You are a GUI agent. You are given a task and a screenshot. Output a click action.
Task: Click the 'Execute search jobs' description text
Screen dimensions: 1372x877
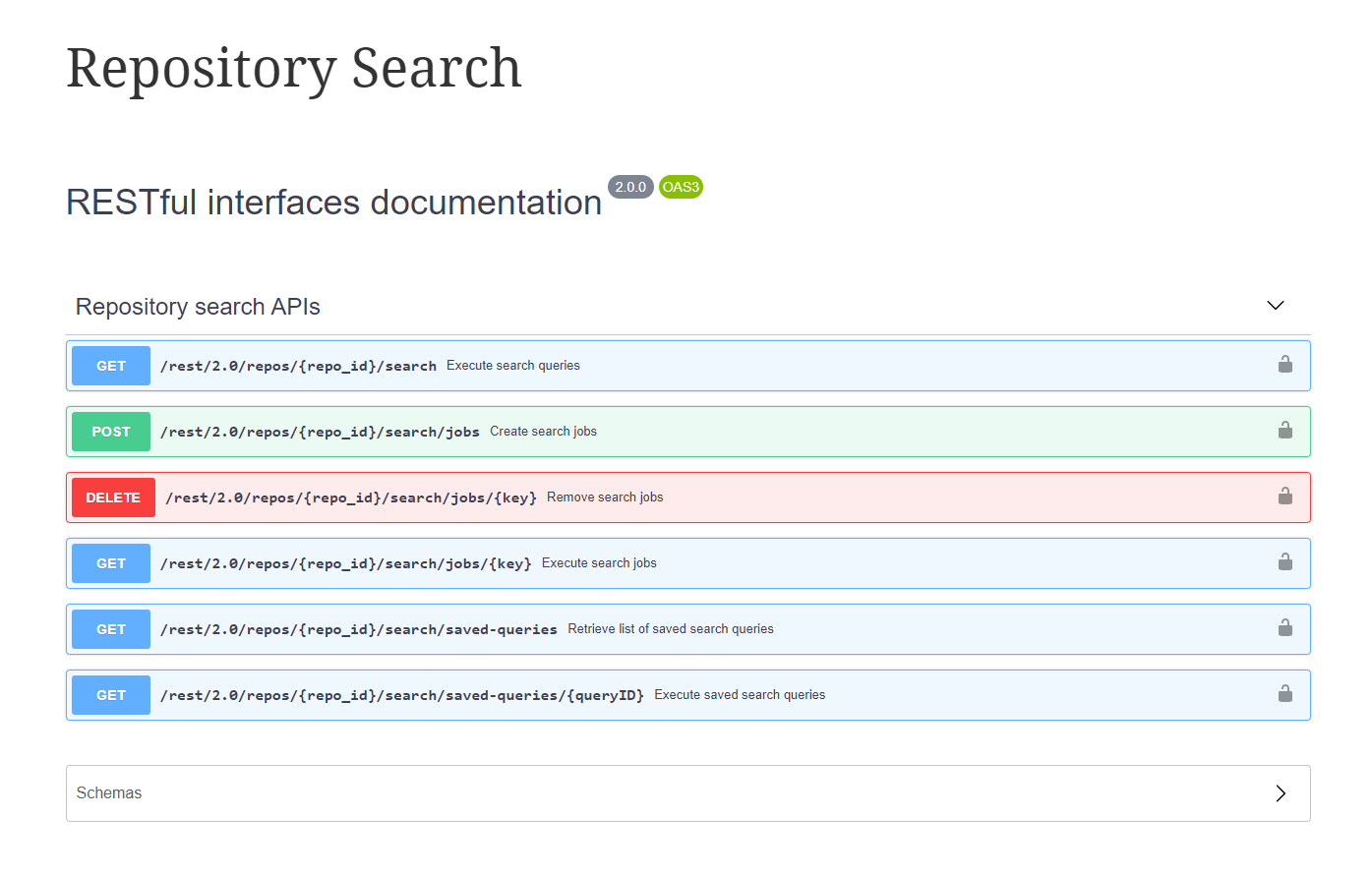point(599,563)
